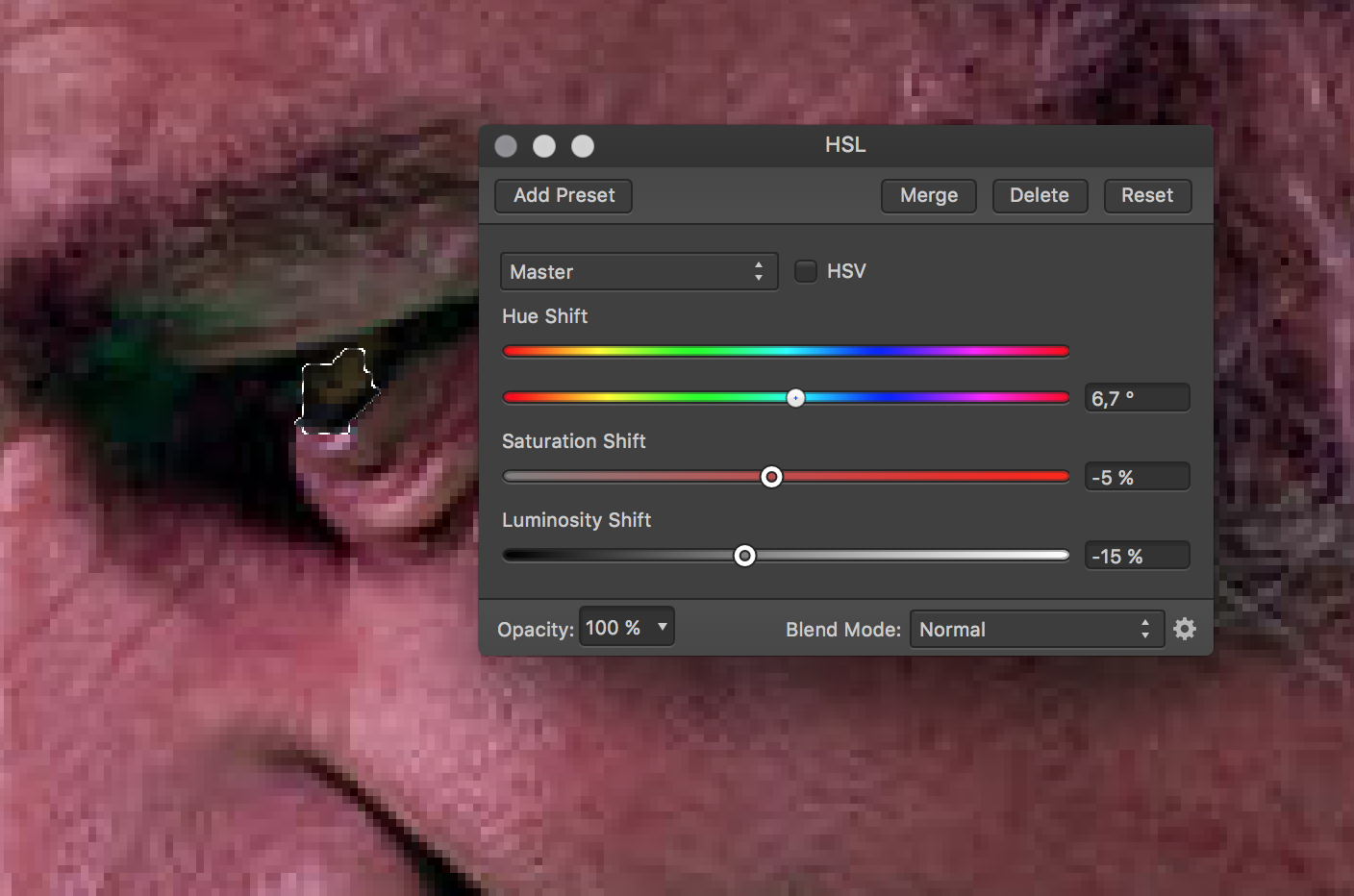
Task: Open the HSL settings gear icon
Action: point(1185,629)
